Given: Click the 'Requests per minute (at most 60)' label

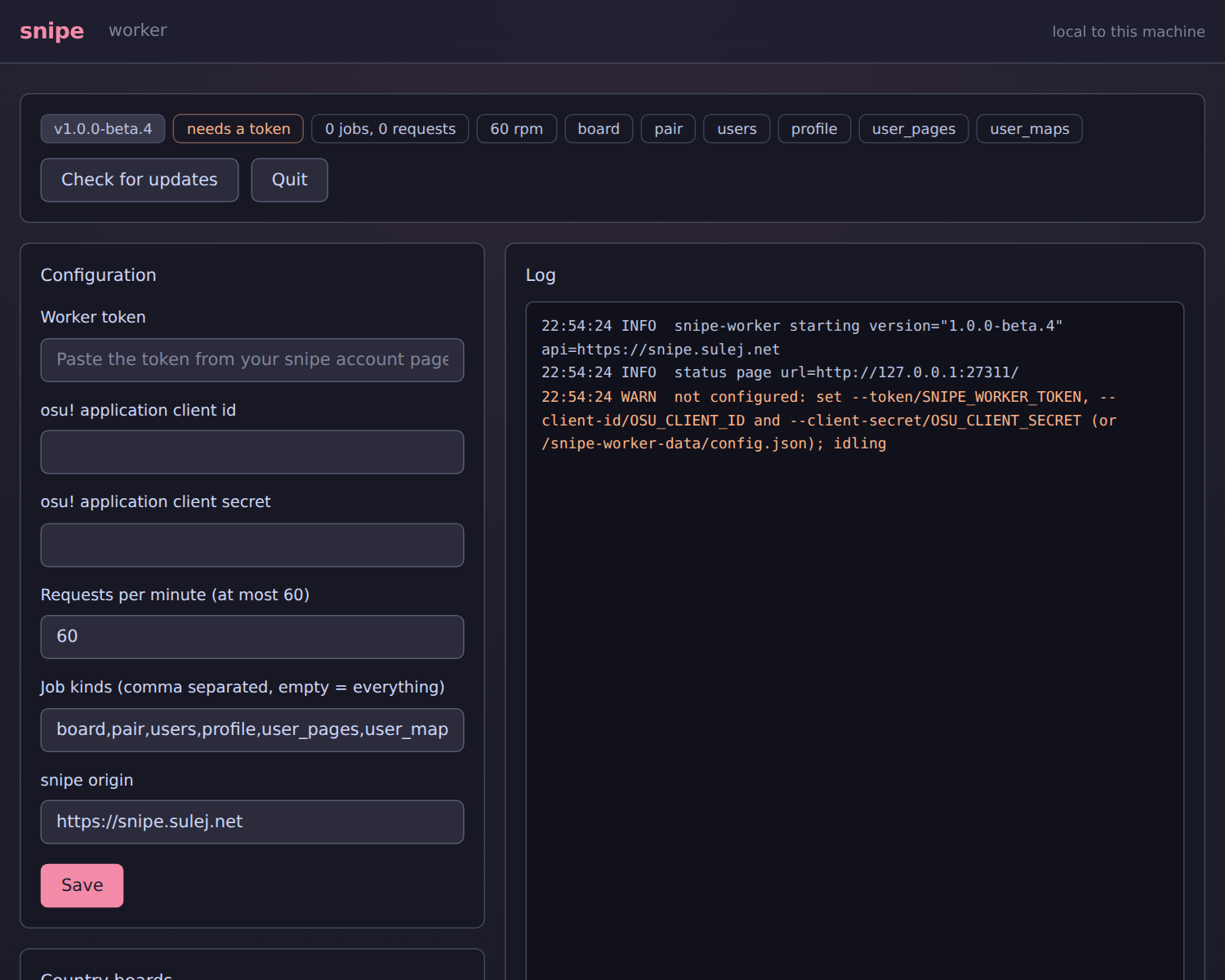Looking at the screenshot, I should [175, 595].
